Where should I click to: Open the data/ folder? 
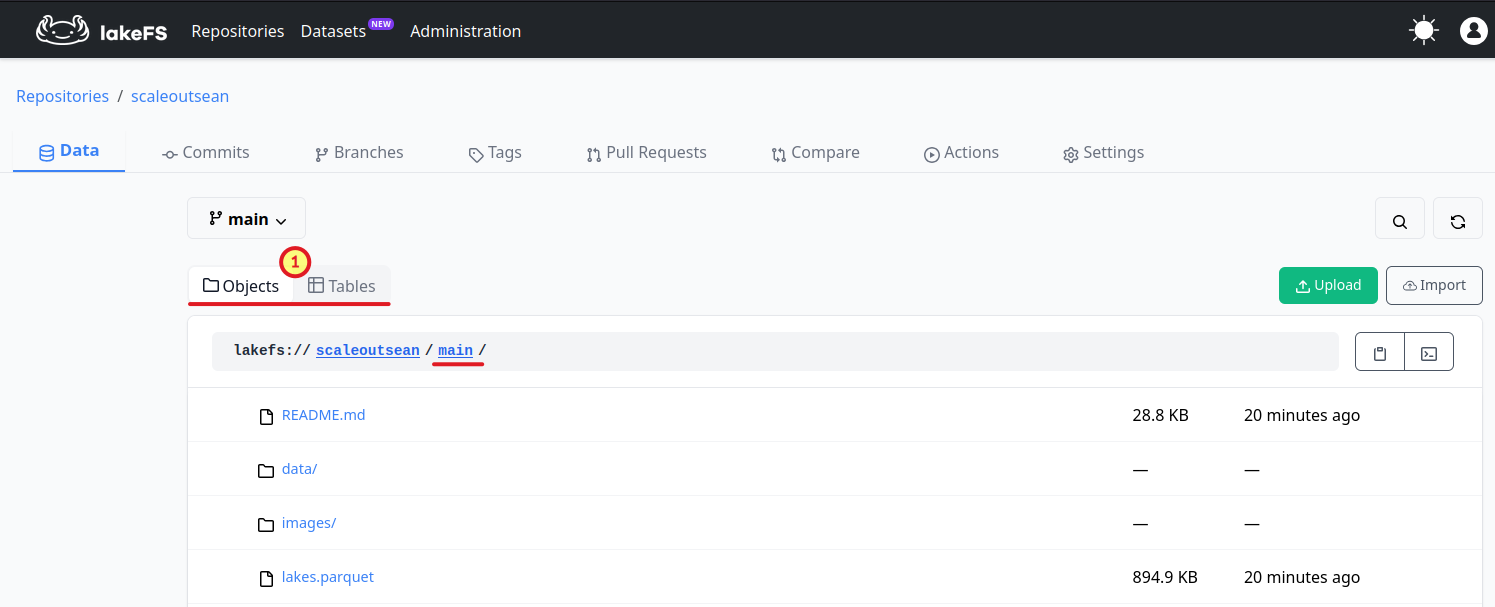tap(299, 469)
